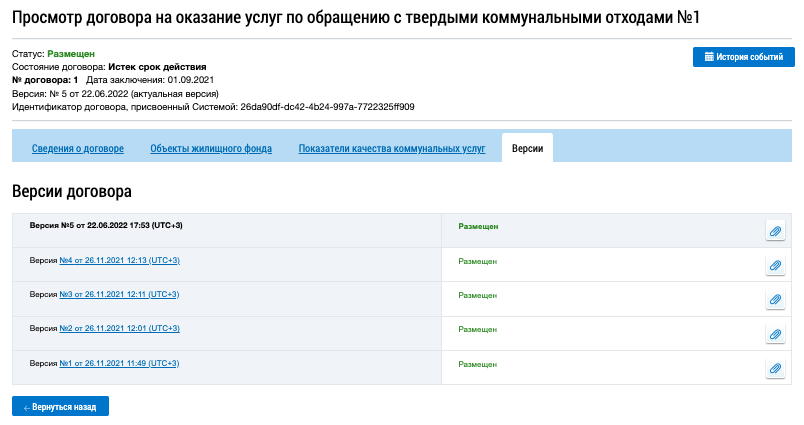Click the Размещен status of version №5
This screenshot has height=425, width=804.
pyautogui.click(x=478, y=227)
